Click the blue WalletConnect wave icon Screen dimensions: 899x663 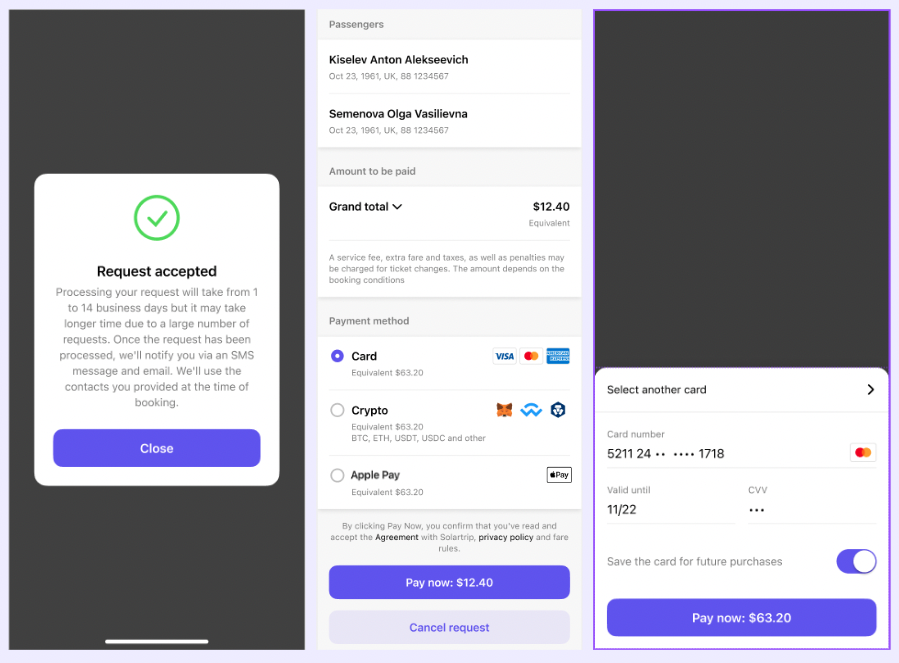(531, 410)
